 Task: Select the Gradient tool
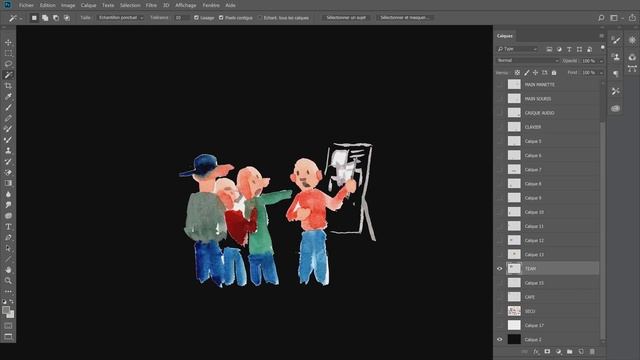click(8, 183)
